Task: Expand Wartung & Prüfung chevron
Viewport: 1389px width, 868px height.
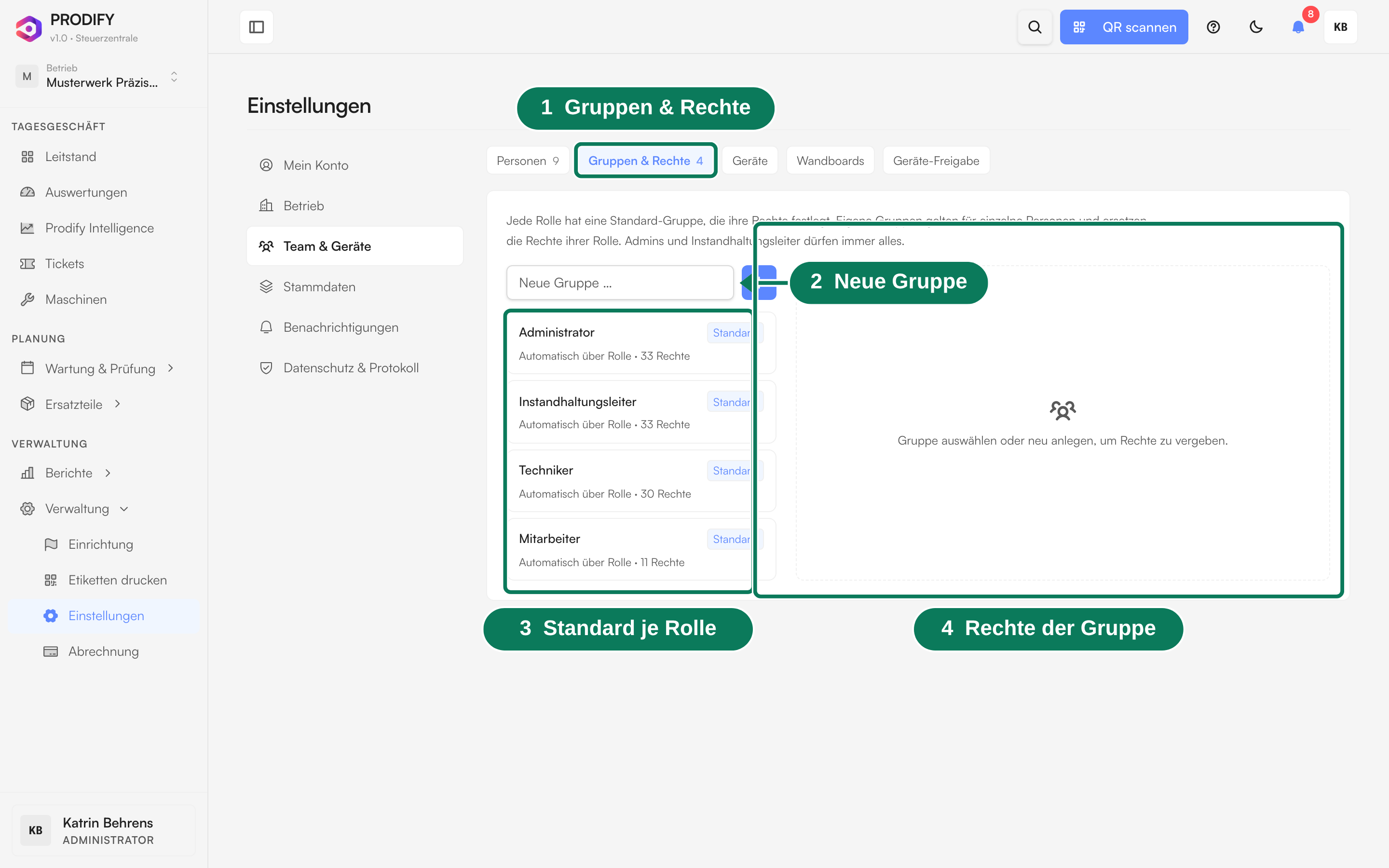Action: (x=170, y=368)
